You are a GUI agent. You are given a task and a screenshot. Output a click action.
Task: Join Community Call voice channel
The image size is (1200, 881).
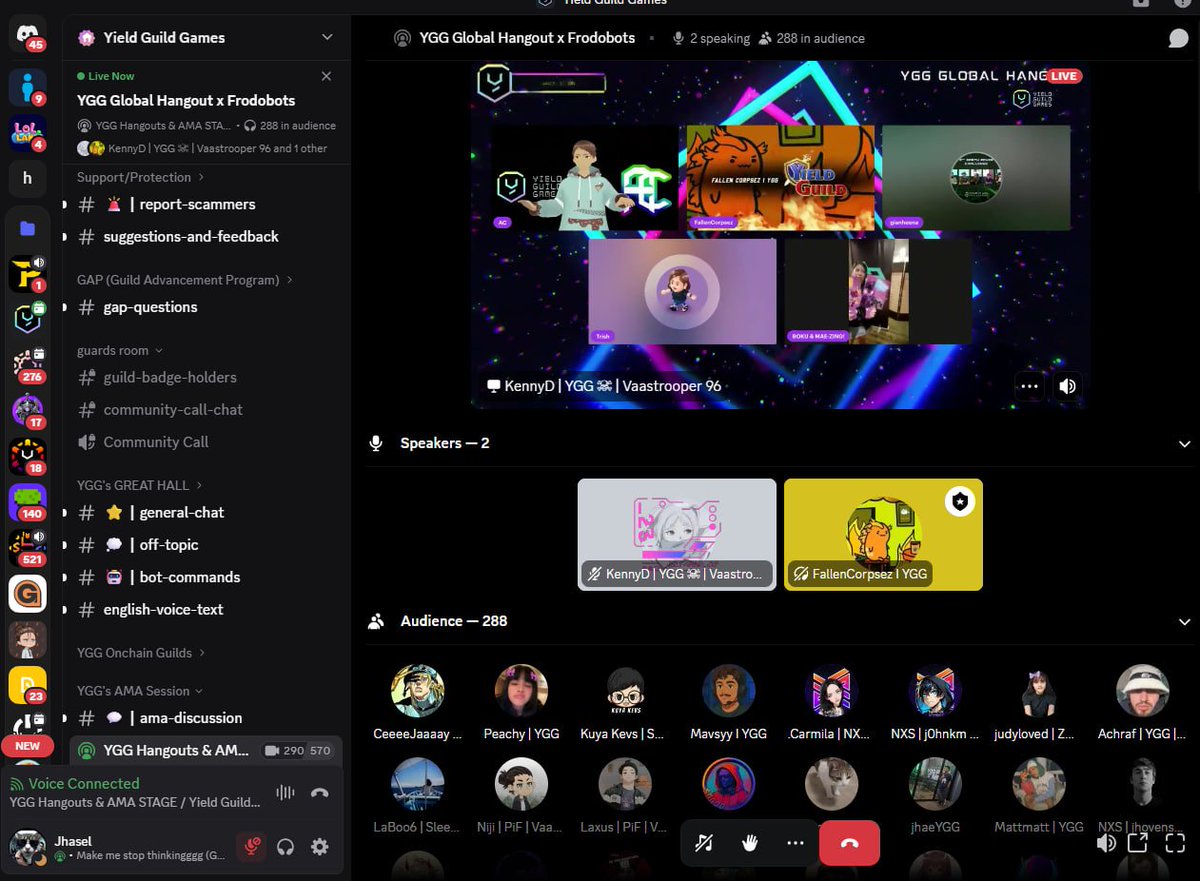click(206, 442)
